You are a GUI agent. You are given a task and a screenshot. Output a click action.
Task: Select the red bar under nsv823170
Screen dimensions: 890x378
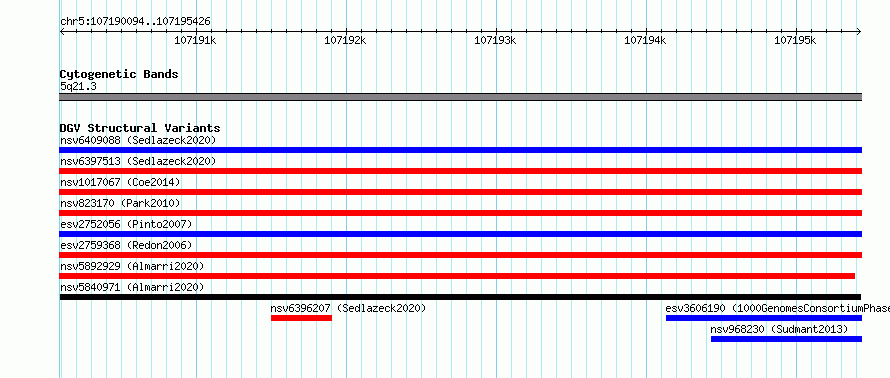[461, 213]
